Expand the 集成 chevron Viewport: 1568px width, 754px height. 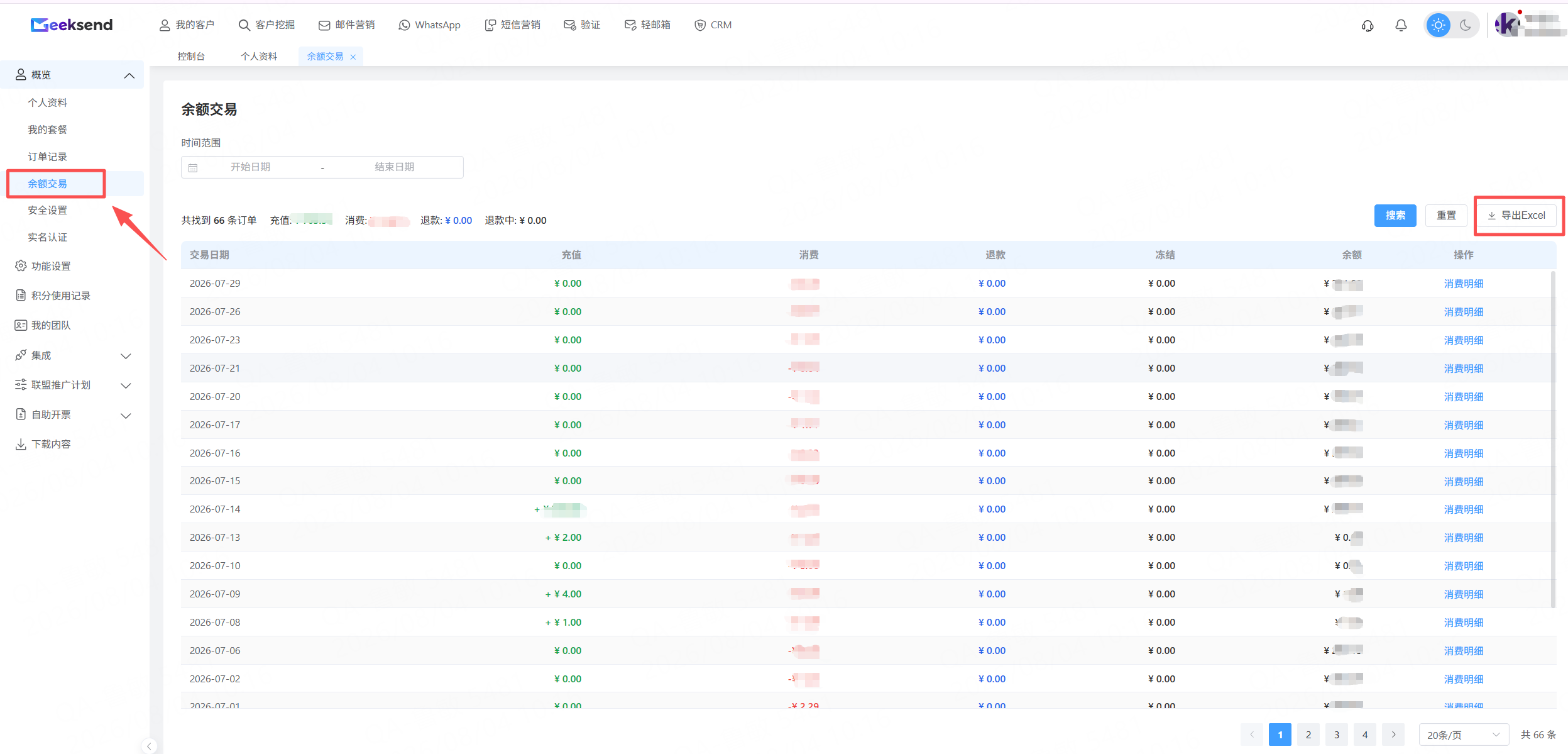pyautogui.click(x=126, y=356)
